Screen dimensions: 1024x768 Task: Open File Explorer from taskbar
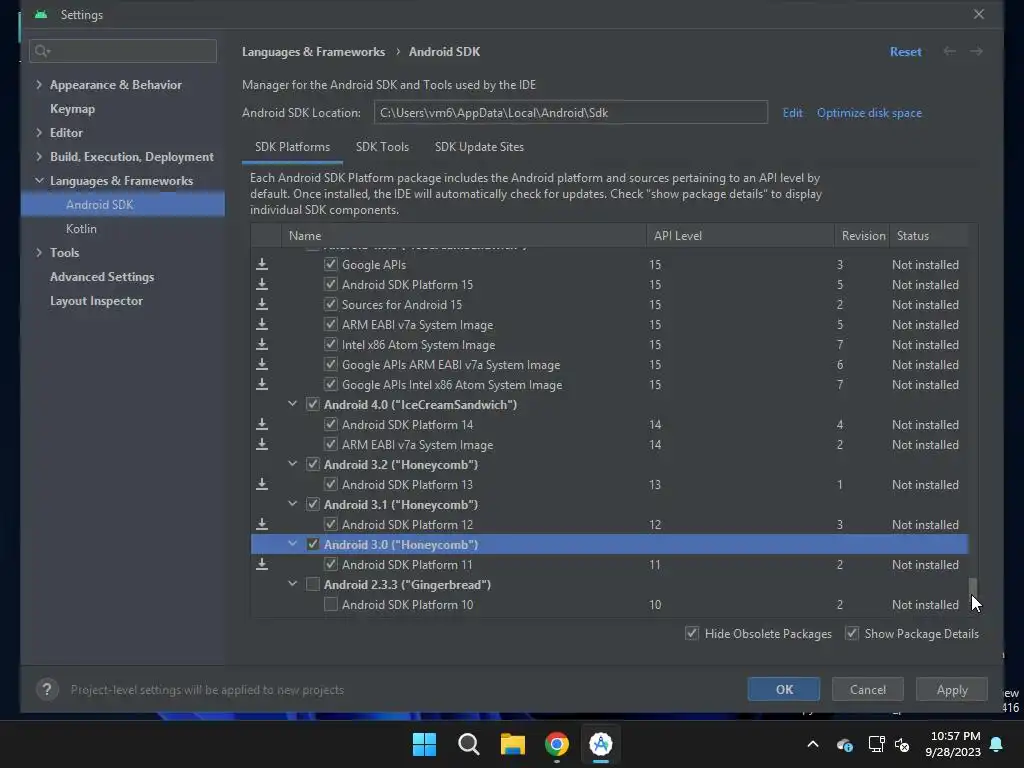(513, 744)
